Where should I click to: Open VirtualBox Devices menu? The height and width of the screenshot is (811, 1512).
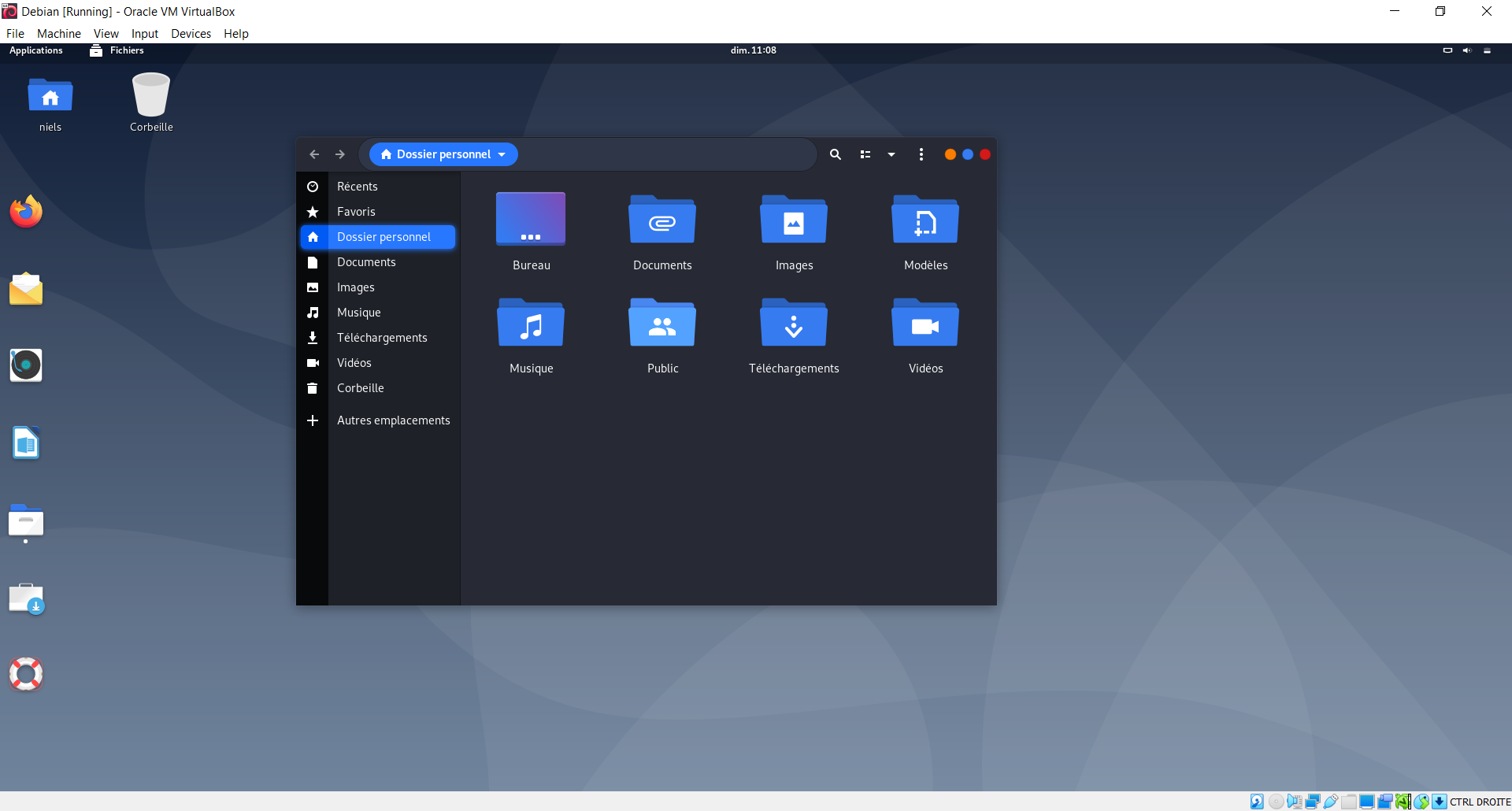point(191,34)
